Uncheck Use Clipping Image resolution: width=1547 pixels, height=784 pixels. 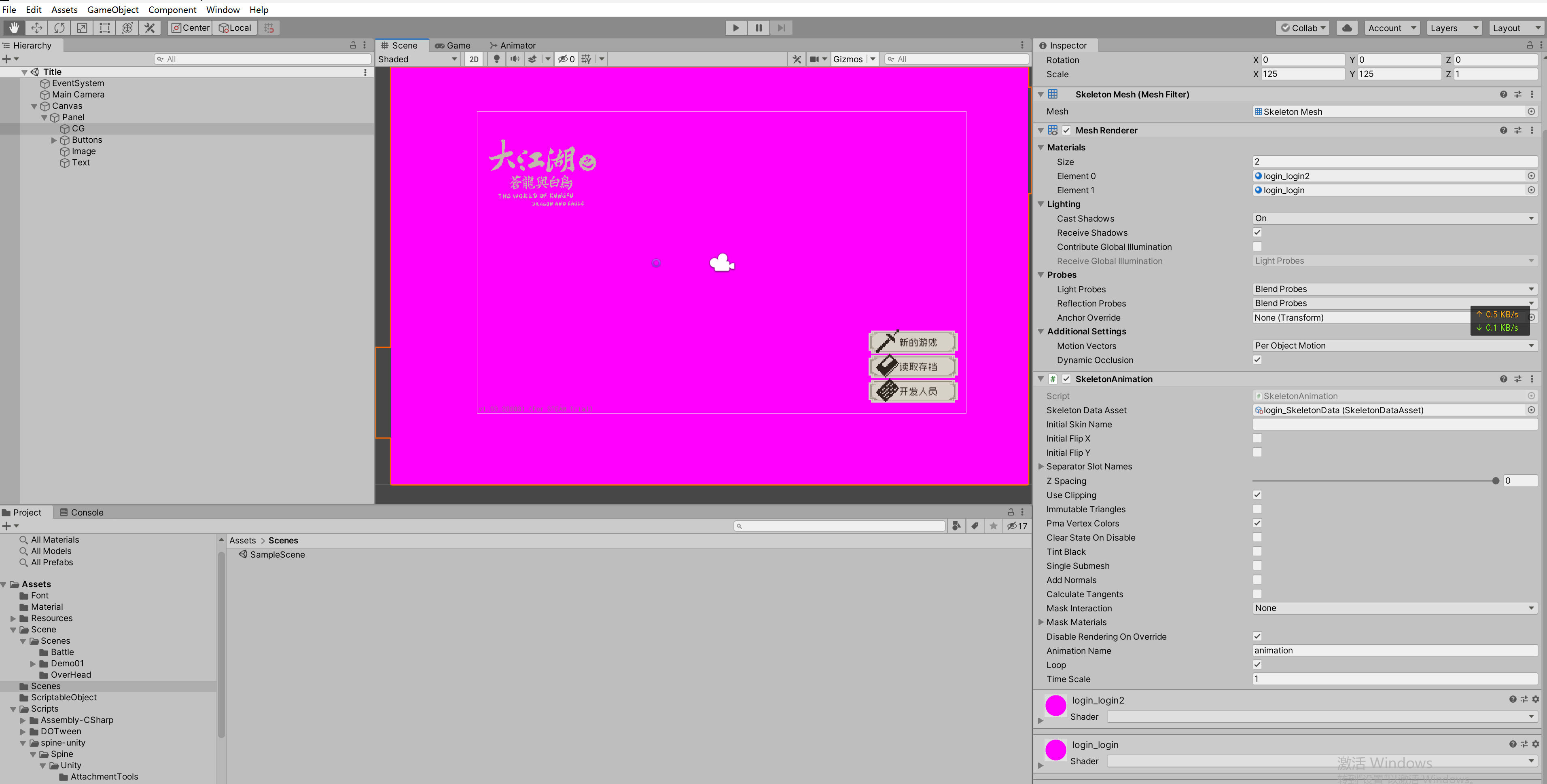[1257, 494]
